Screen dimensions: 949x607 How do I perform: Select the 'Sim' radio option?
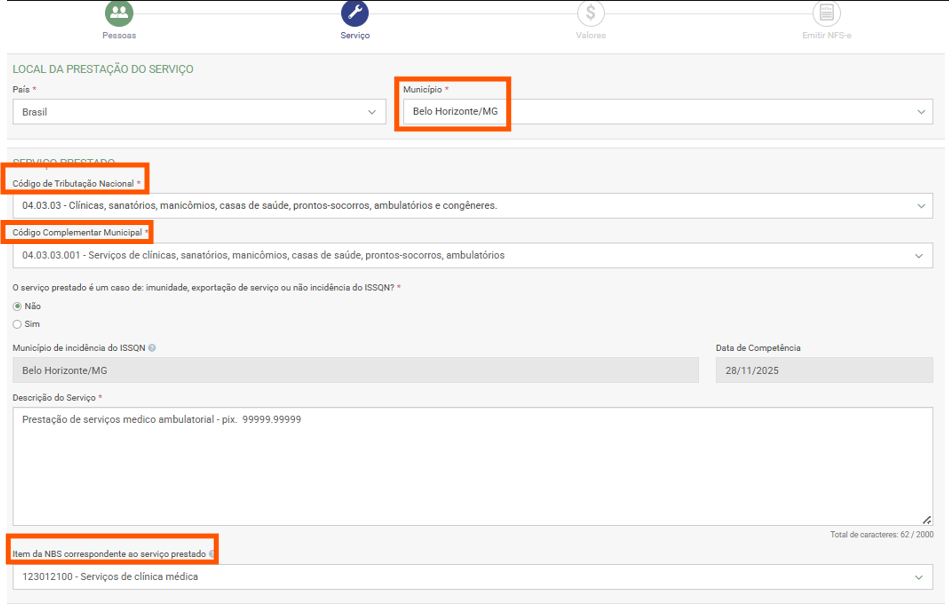pos(18,324)
